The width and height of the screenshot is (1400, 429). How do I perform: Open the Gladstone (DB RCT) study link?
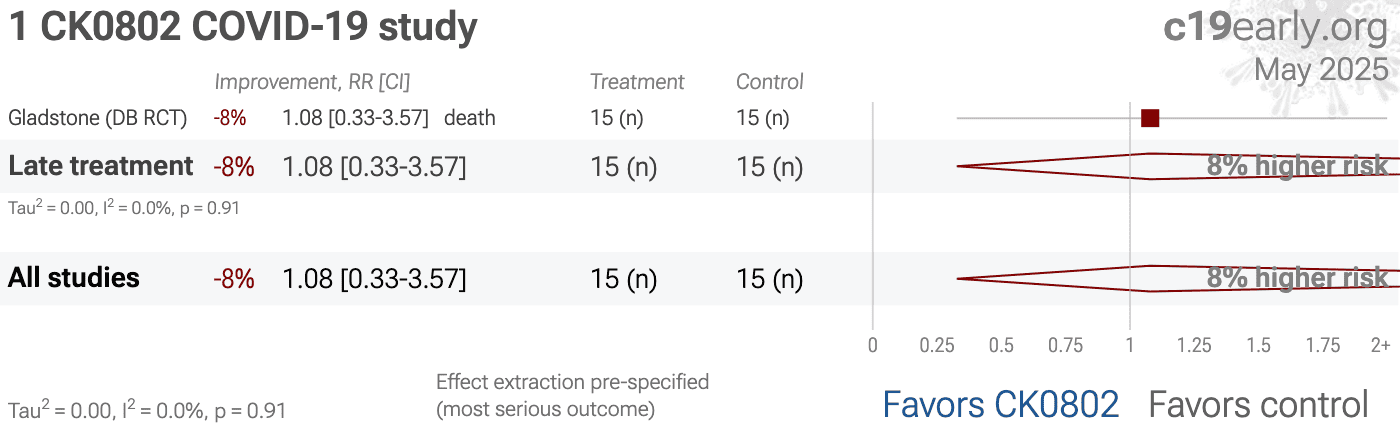98,118
